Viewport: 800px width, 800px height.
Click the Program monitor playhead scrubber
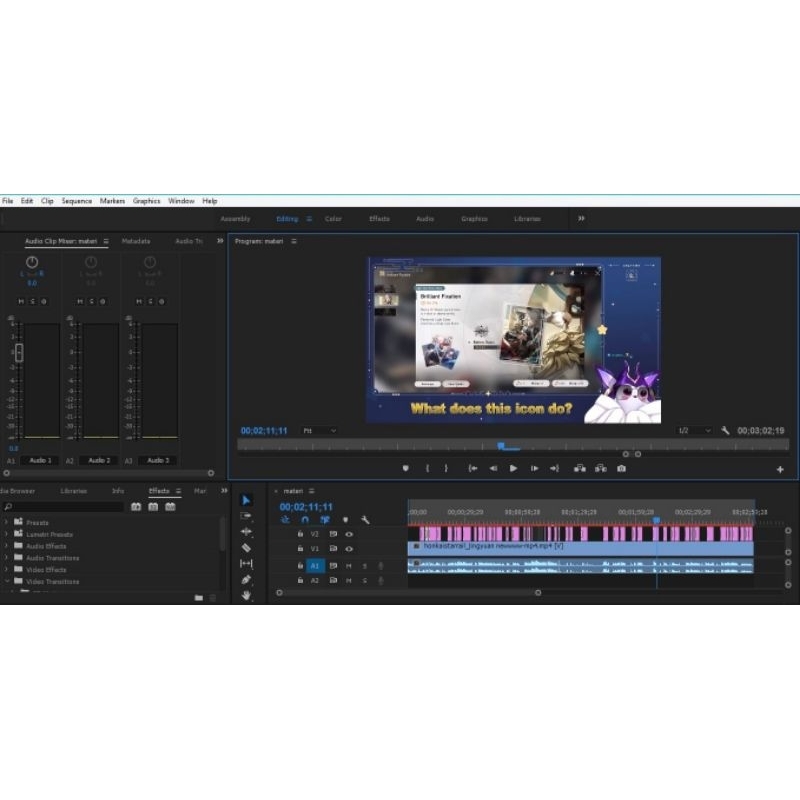(x=501, y=446)
